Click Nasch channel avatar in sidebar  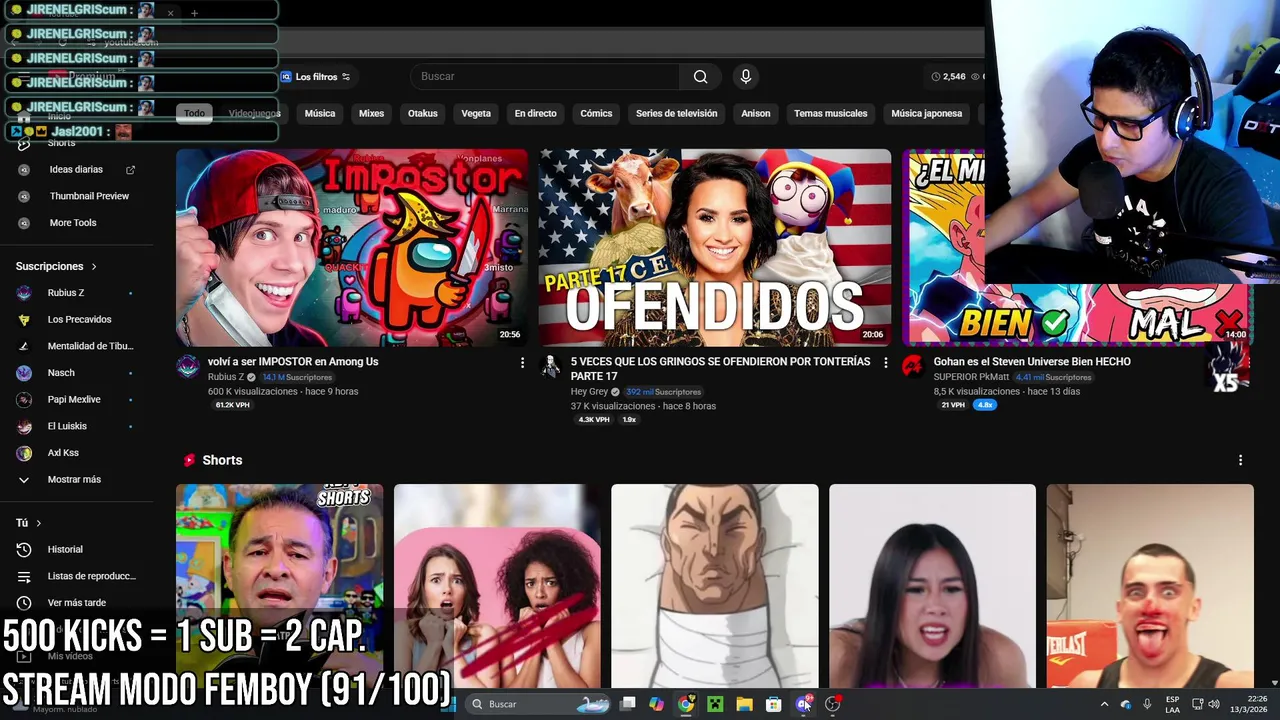point(24,373)
